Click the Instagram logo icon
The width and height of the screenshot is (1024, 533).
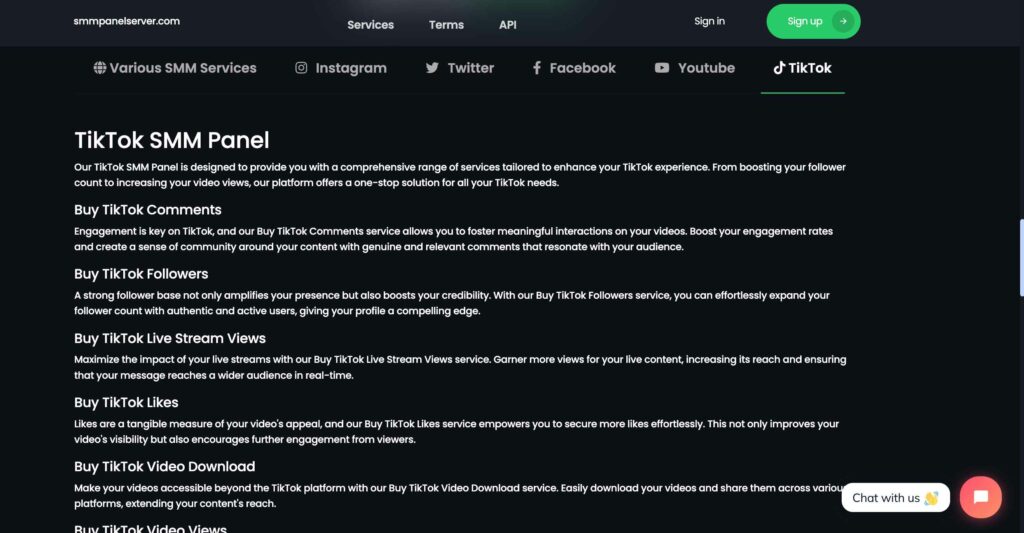(x=301, y=68)
